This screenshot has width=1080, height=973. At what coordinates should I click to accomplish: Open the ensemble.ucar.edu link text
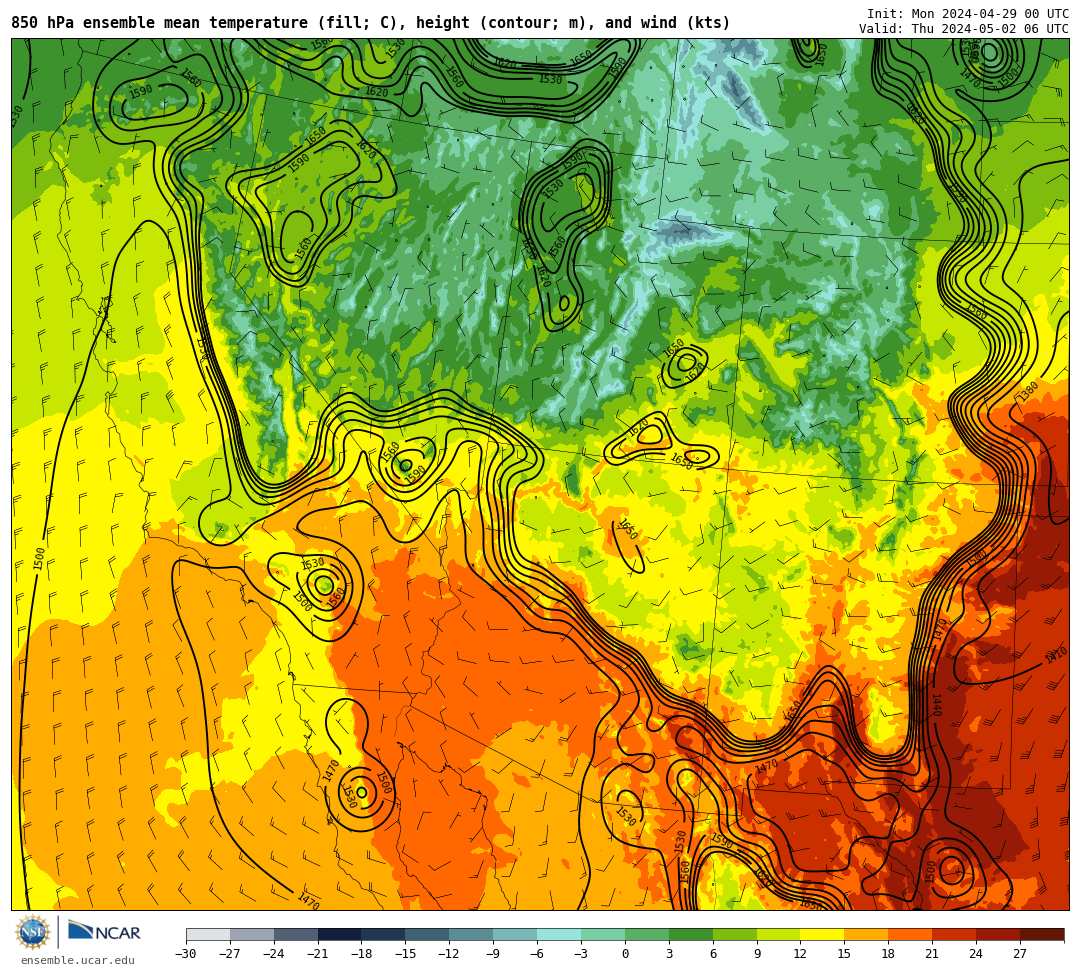click(78, 960)
